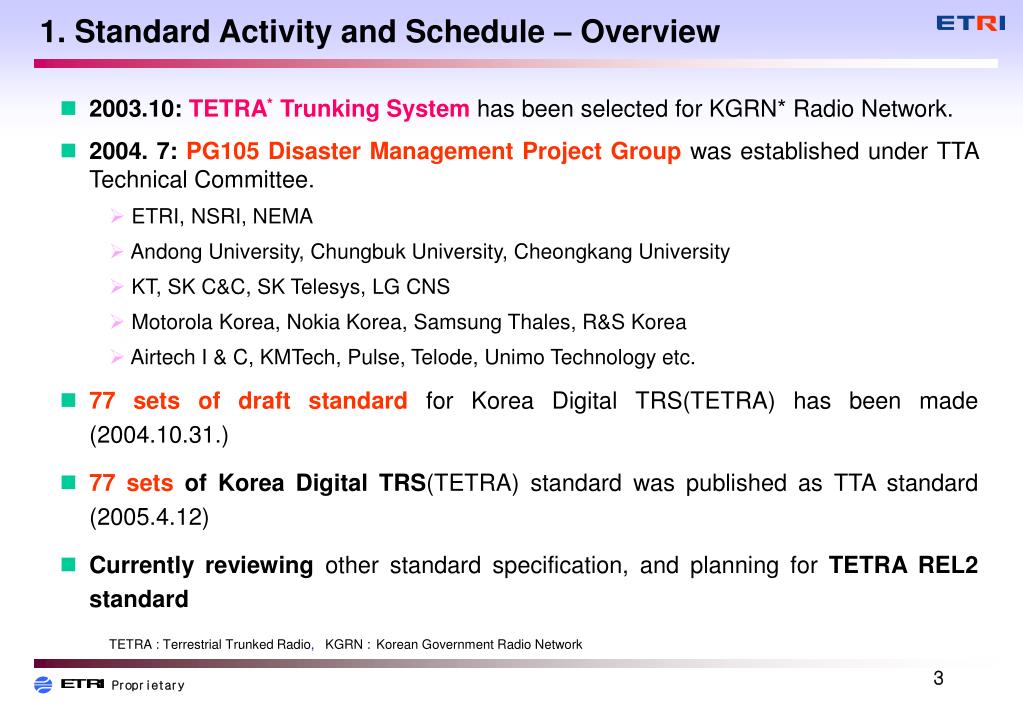The image size is (1023, 708).
Task: Click the 'Technical Committee.' line
Action: coord(202,179)
